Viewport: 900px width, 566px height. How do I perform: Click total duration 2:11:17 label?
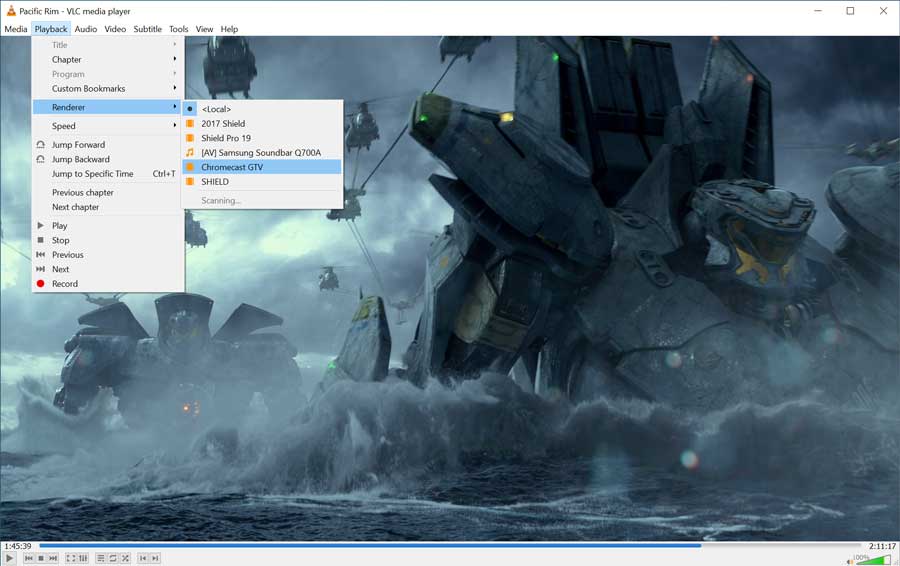(x=882, y=546)
